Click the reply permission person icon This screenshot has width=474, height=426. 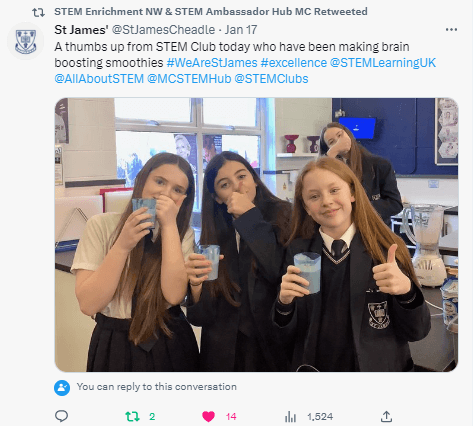coord(62,388)
